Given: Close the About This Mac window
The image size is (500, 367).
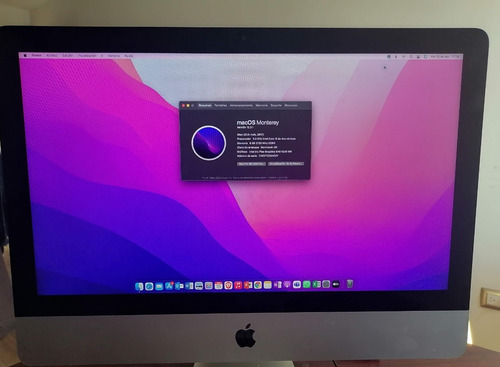Looking at the screenshot, I should 183,106.
